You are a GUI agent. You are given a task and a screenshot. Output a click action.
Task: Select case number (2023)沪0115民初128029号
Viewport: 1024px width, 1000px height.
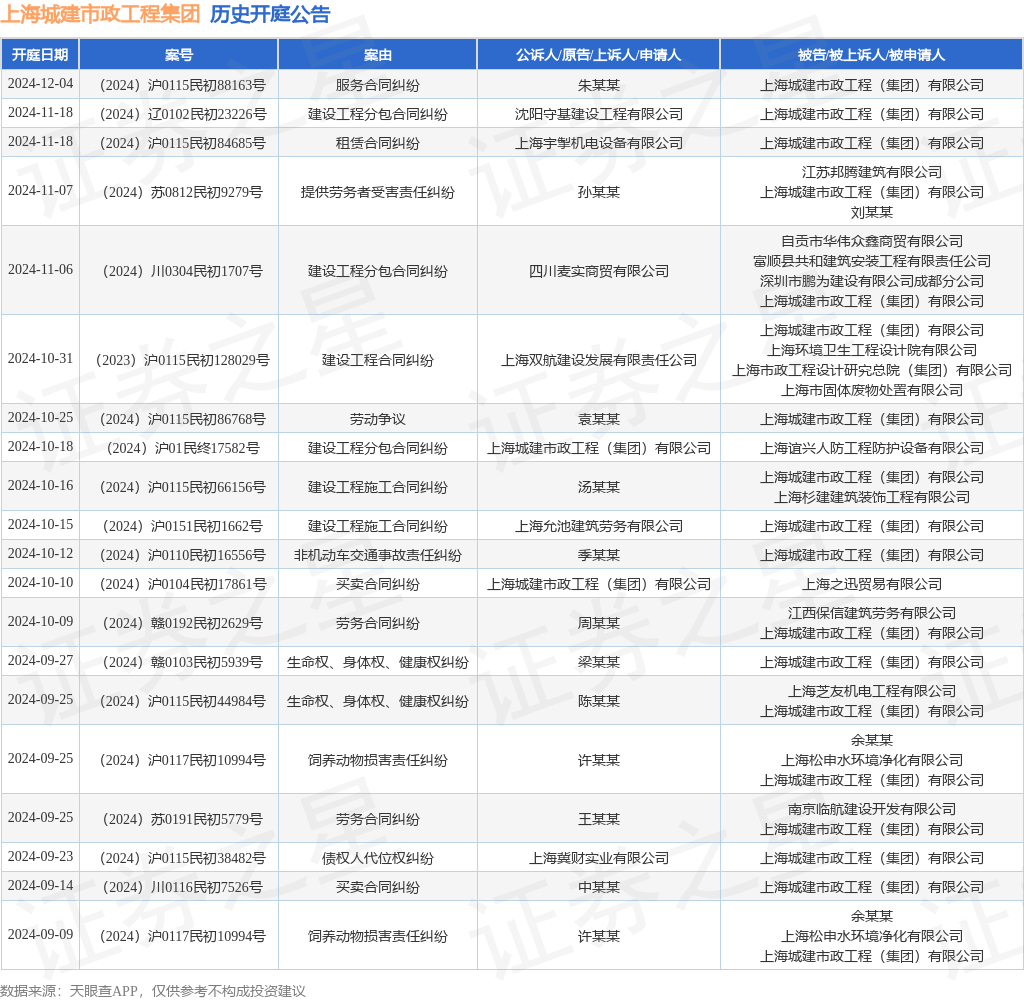click(183, 360)
